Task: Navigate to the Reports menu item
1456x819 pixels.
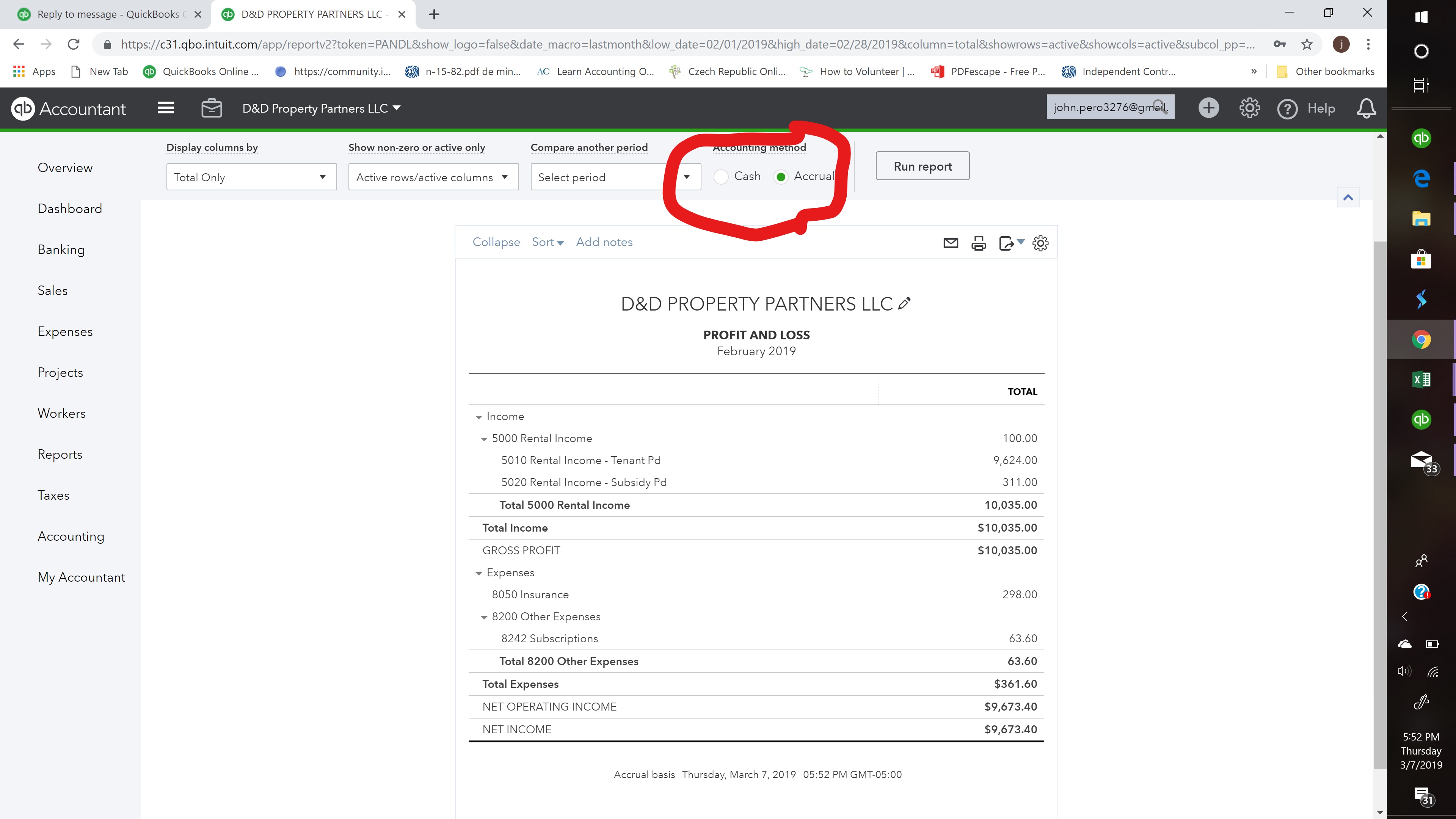Action: click(x=59, y=454)
